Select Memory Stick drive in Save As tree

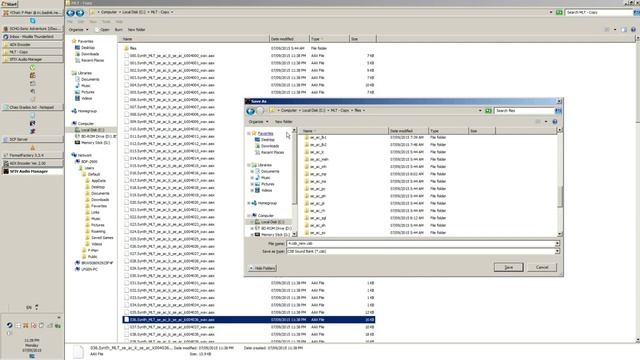tap(275, 235)
